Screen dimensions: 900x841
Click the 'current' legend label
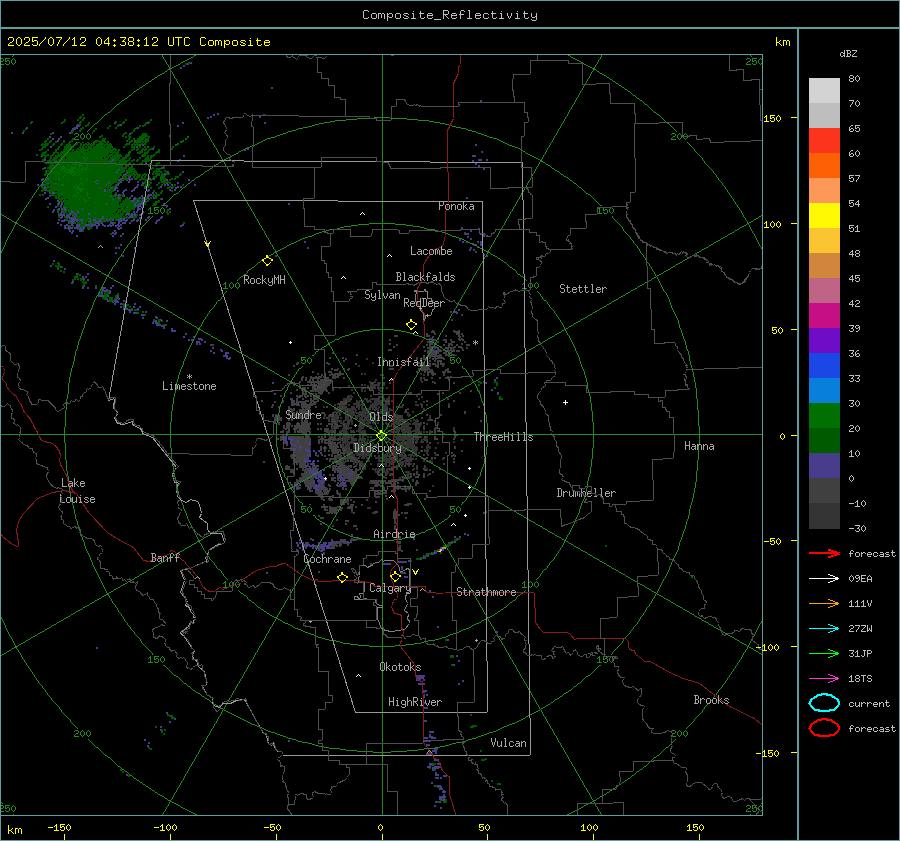tap(869, 703)
